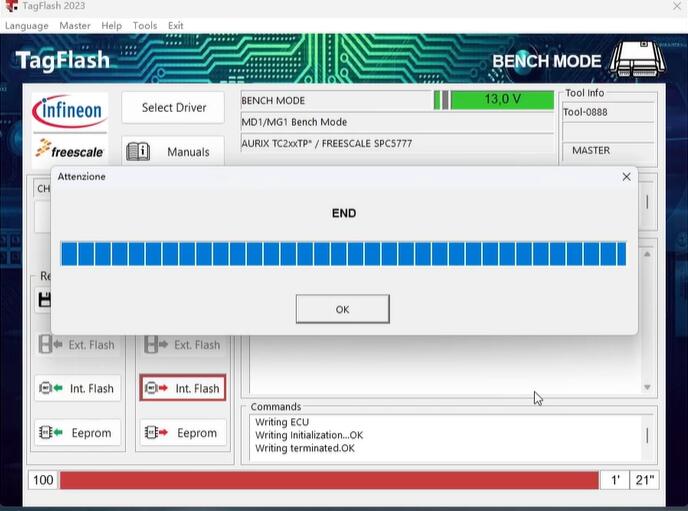Click the Select Driver button

(x=173, y=107)
